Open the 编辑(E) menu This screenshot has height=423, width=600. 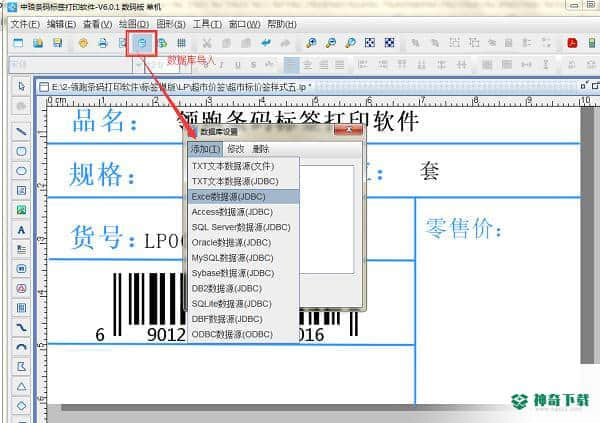[61, 24]
